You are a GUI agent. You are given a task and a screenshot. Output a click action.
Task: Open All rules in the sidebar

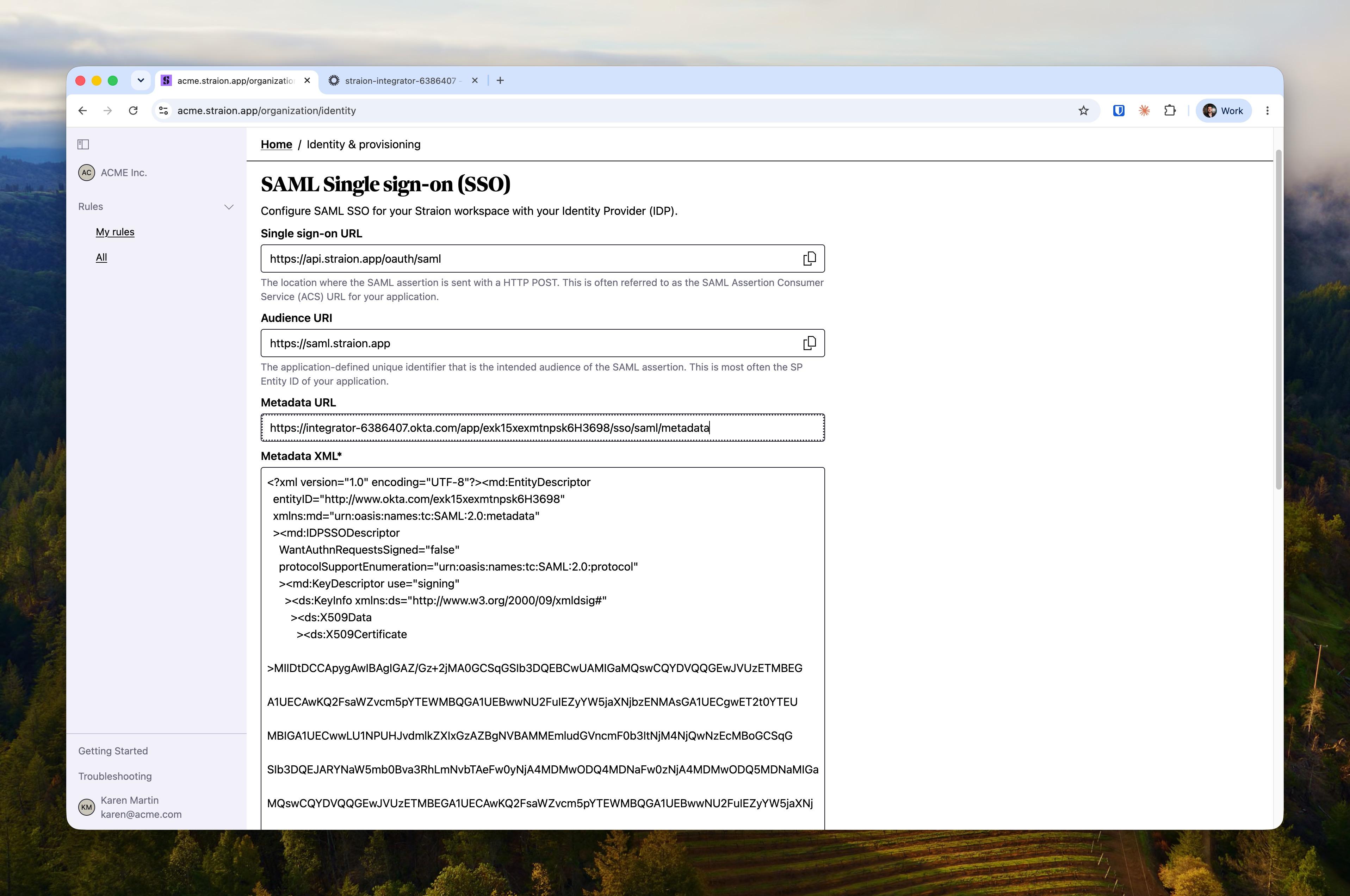tap(101, 257)
